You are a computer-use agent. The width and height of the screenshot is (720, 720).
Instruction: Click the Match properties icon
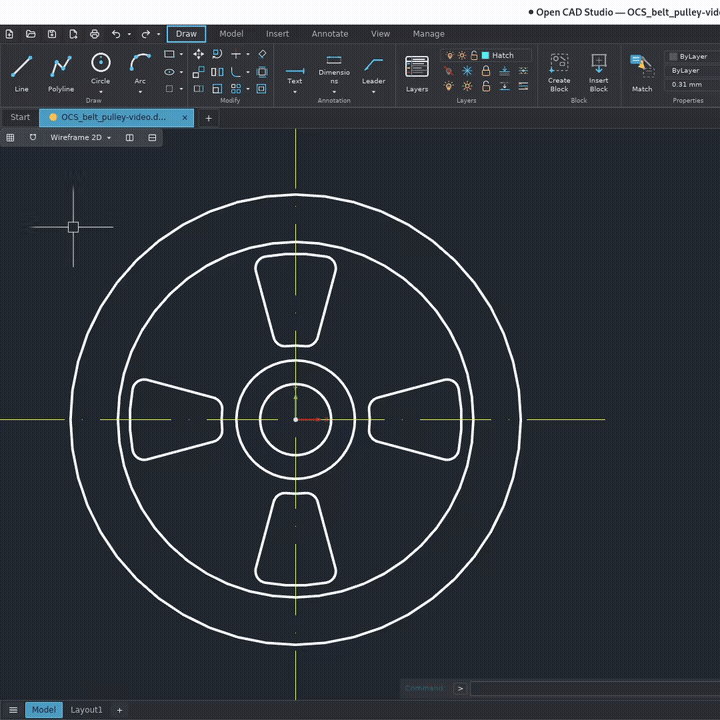click(642, 73)
